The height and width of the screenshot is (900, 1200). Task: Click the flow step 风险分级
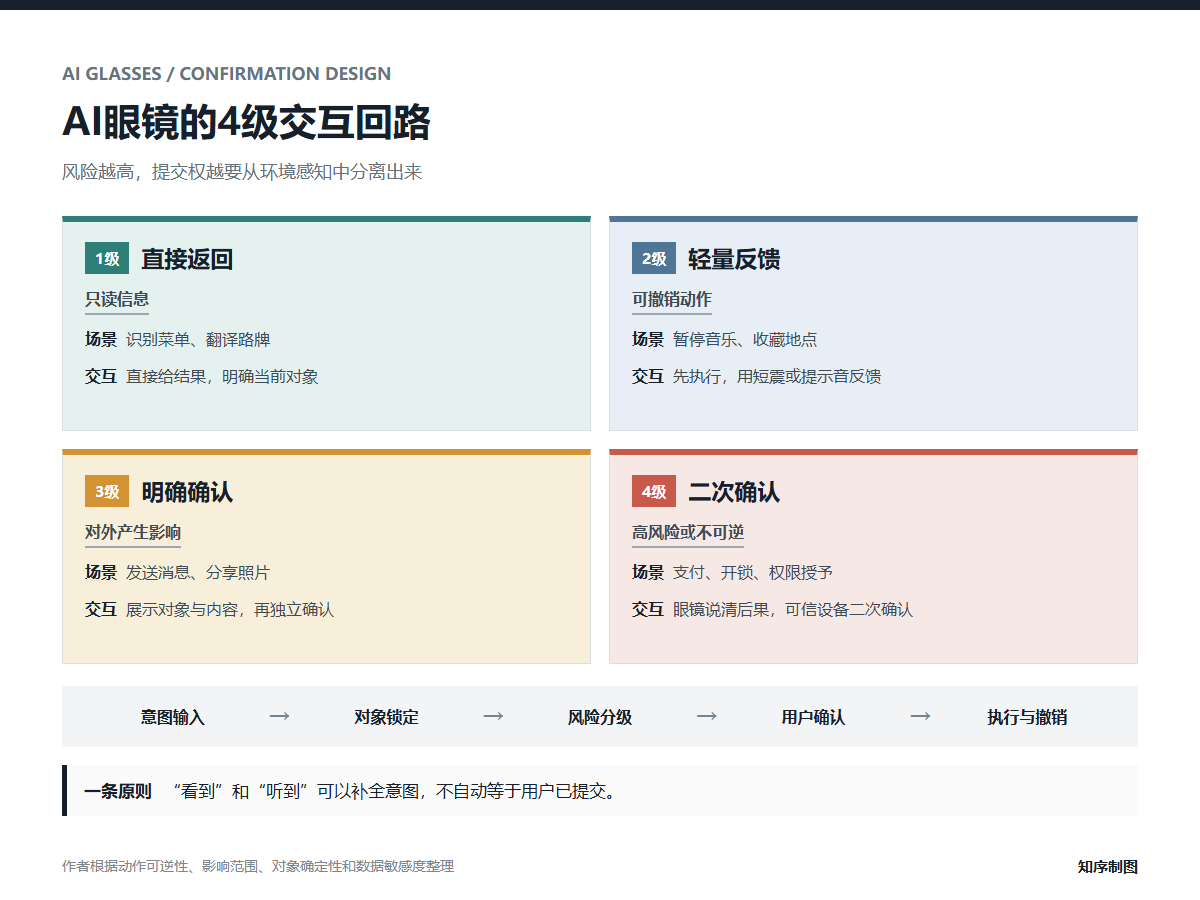tap(600, 717)
